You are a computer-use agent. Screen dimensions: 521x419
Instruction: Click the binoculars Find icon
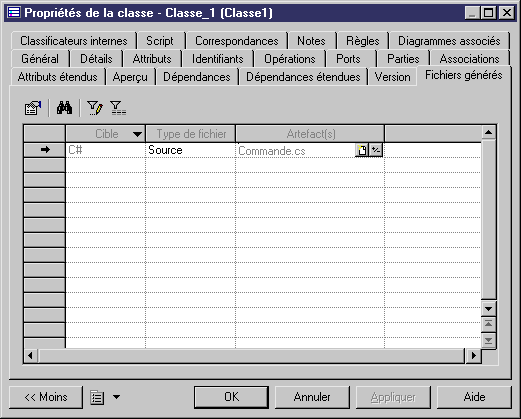click(64, 108)
